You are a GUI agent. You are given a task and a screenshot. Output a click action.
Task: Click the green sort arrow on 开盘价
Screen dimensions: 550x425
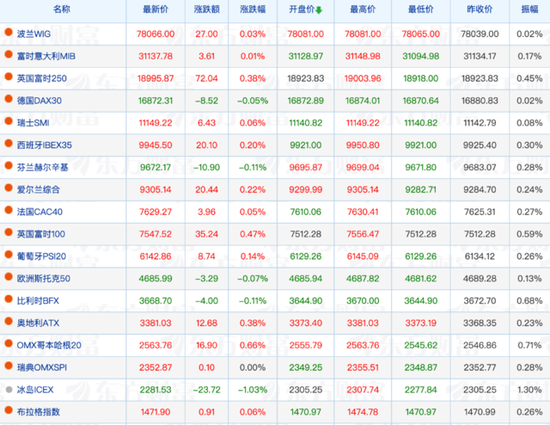[318, 10]
